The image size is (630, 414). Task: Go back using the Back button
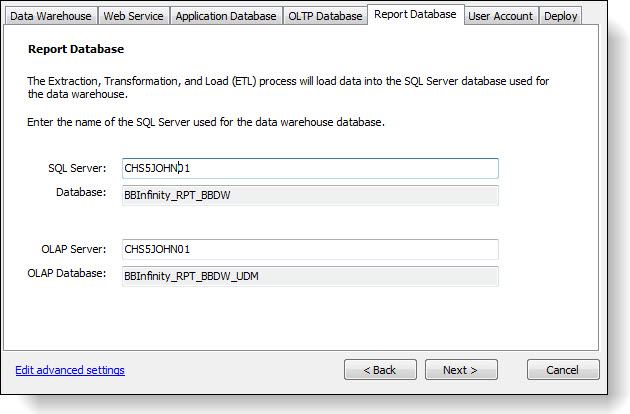click(380, 370)
